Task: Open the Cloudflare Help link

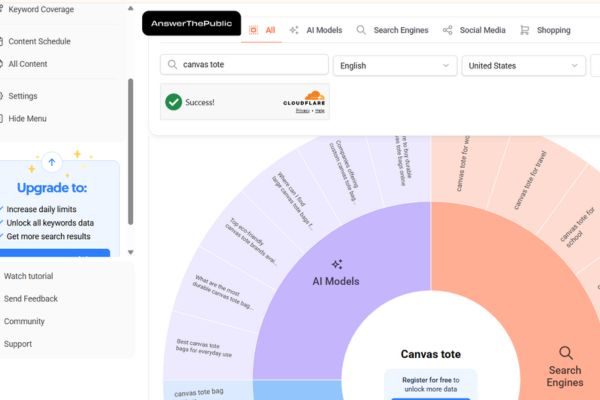Action: click(x=320, y=111)
